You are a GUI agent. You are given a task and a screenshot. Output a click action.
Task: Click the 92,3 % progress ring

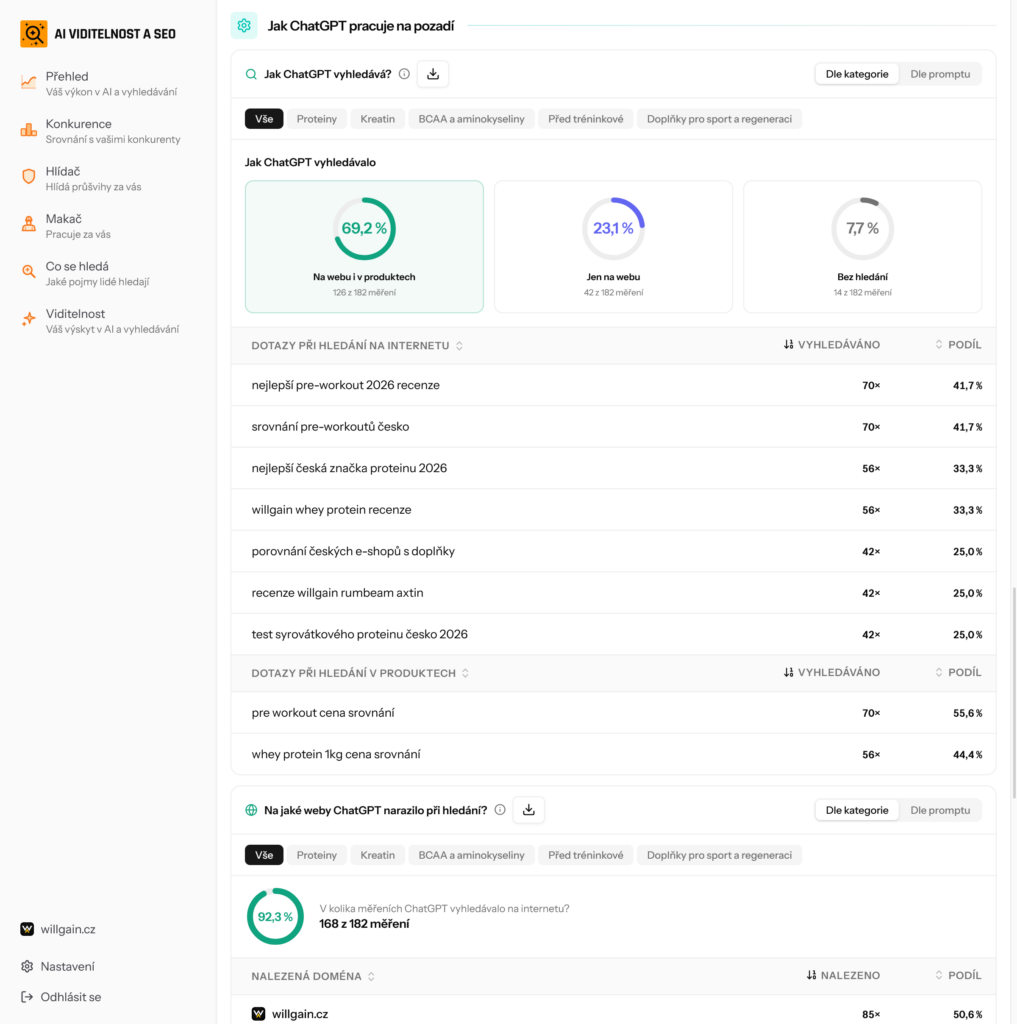275,916
